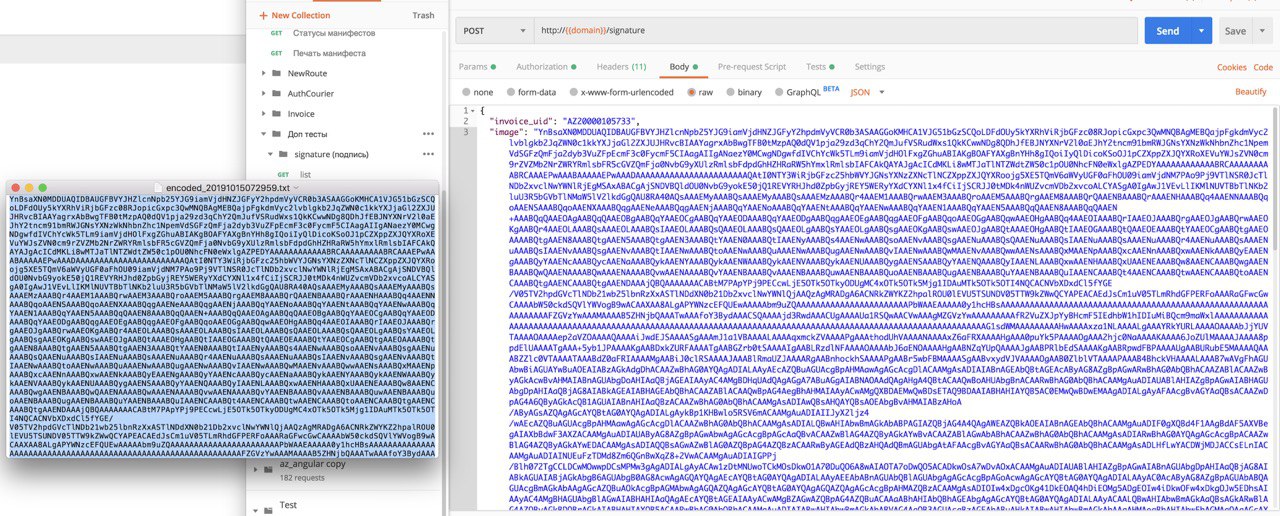Screen dimensions: 1280x516
Task: Select the form-data body type
Action: click(x=509, y=91)
